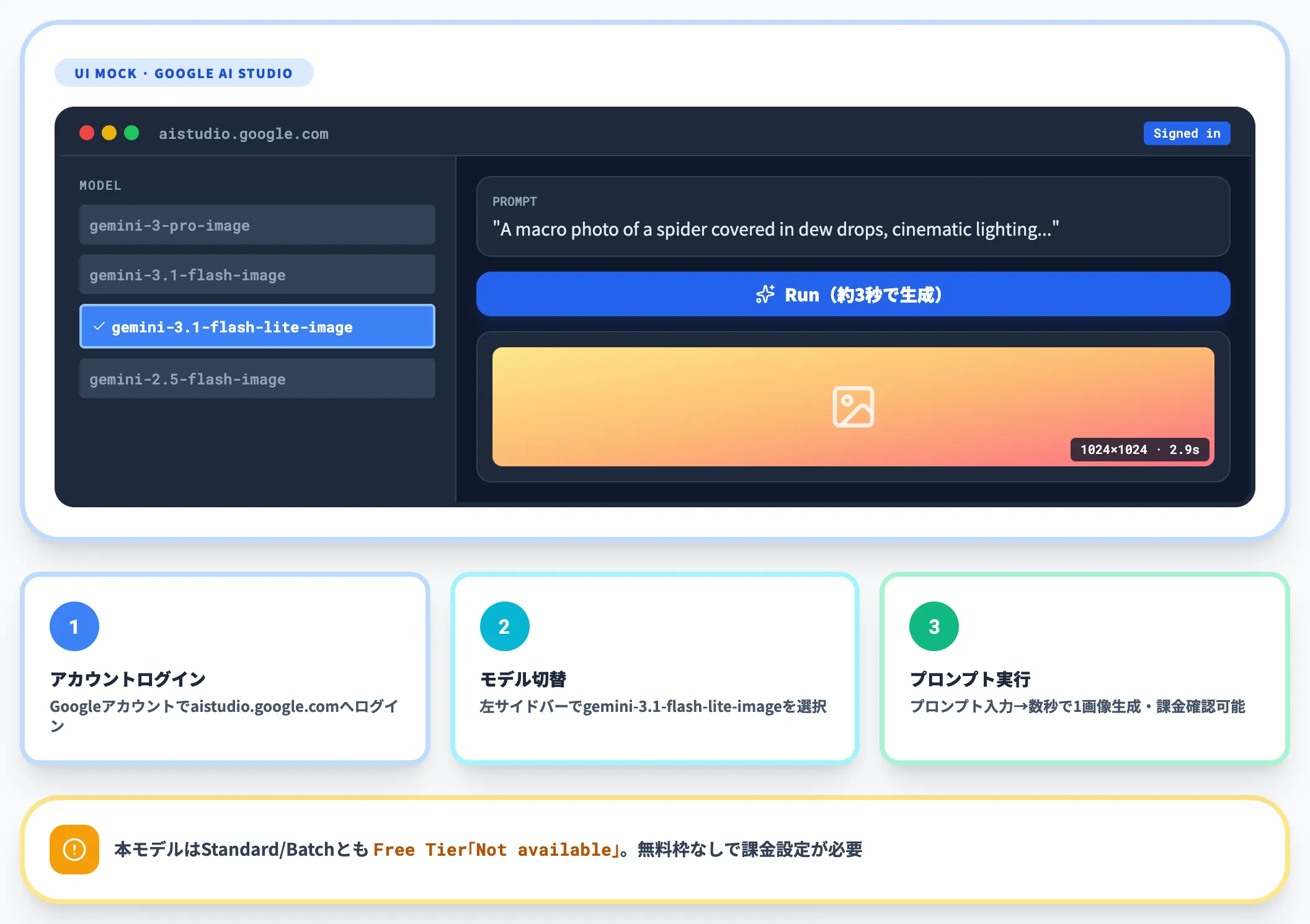
Task: Click the UI MOCK · GOOGLE AI STUDIO tag
Action: pos(184,73)
